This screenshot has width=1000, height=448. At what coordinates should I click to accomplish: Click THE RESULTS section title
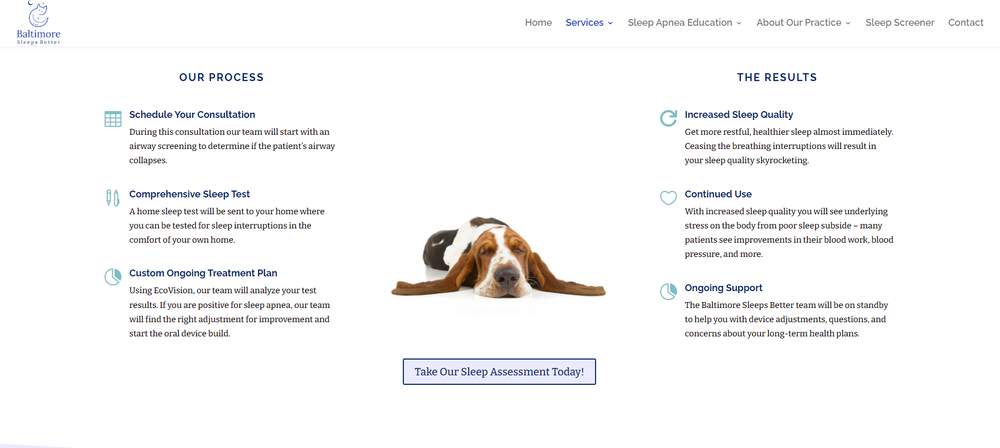[777, 77]
